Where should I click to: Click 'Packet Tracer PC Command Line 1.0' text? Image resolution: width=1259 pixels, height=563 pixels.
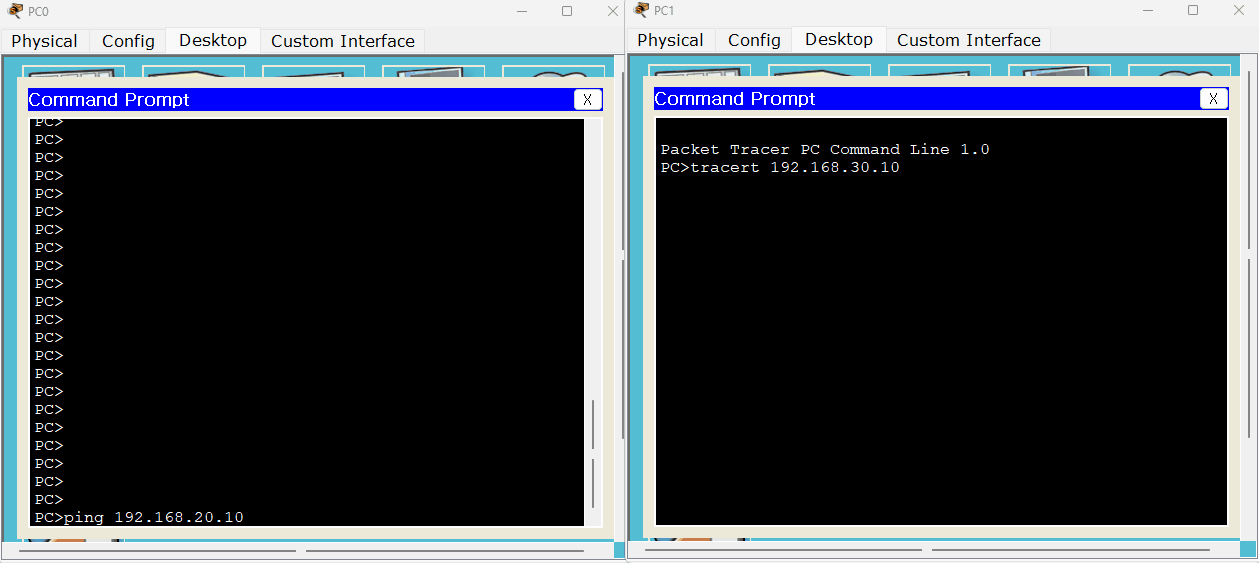coord(825,149)
